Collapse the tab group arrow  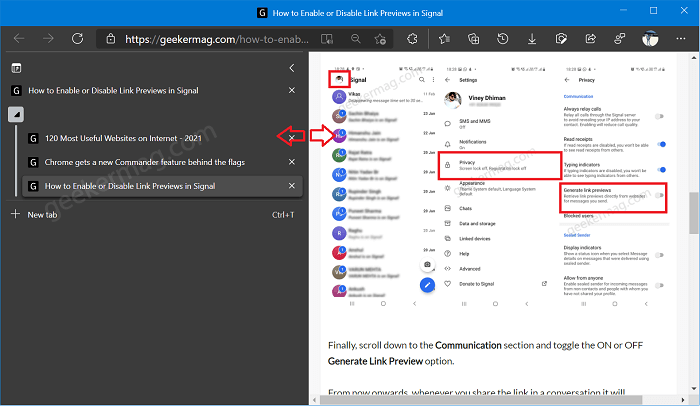click(16, 114)
